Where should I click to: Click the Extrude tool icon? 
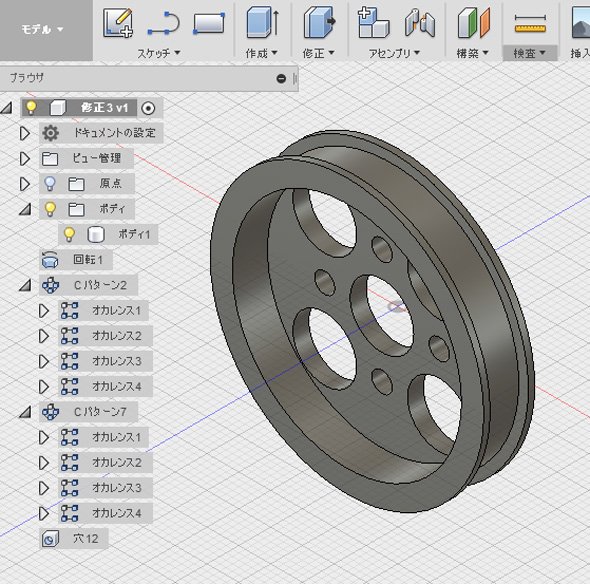tap(263, 23)
